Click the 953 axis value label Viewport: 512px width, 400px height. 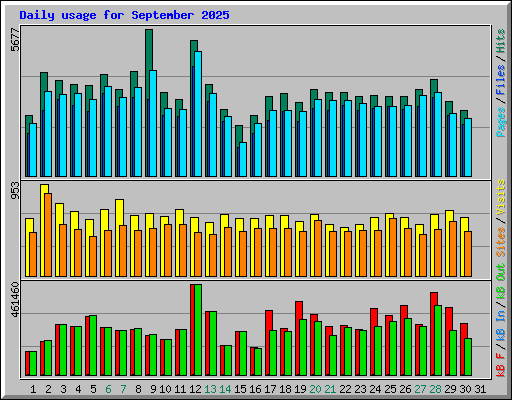coord(15,190)
